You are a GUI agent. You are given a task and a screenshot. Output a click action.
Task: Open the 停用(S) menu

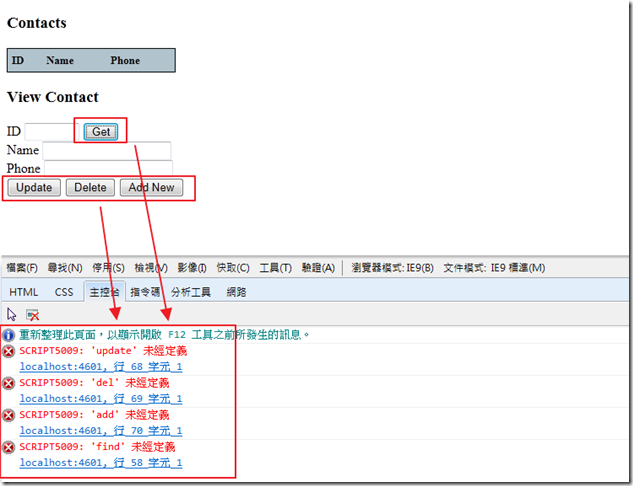pos(109,268)
